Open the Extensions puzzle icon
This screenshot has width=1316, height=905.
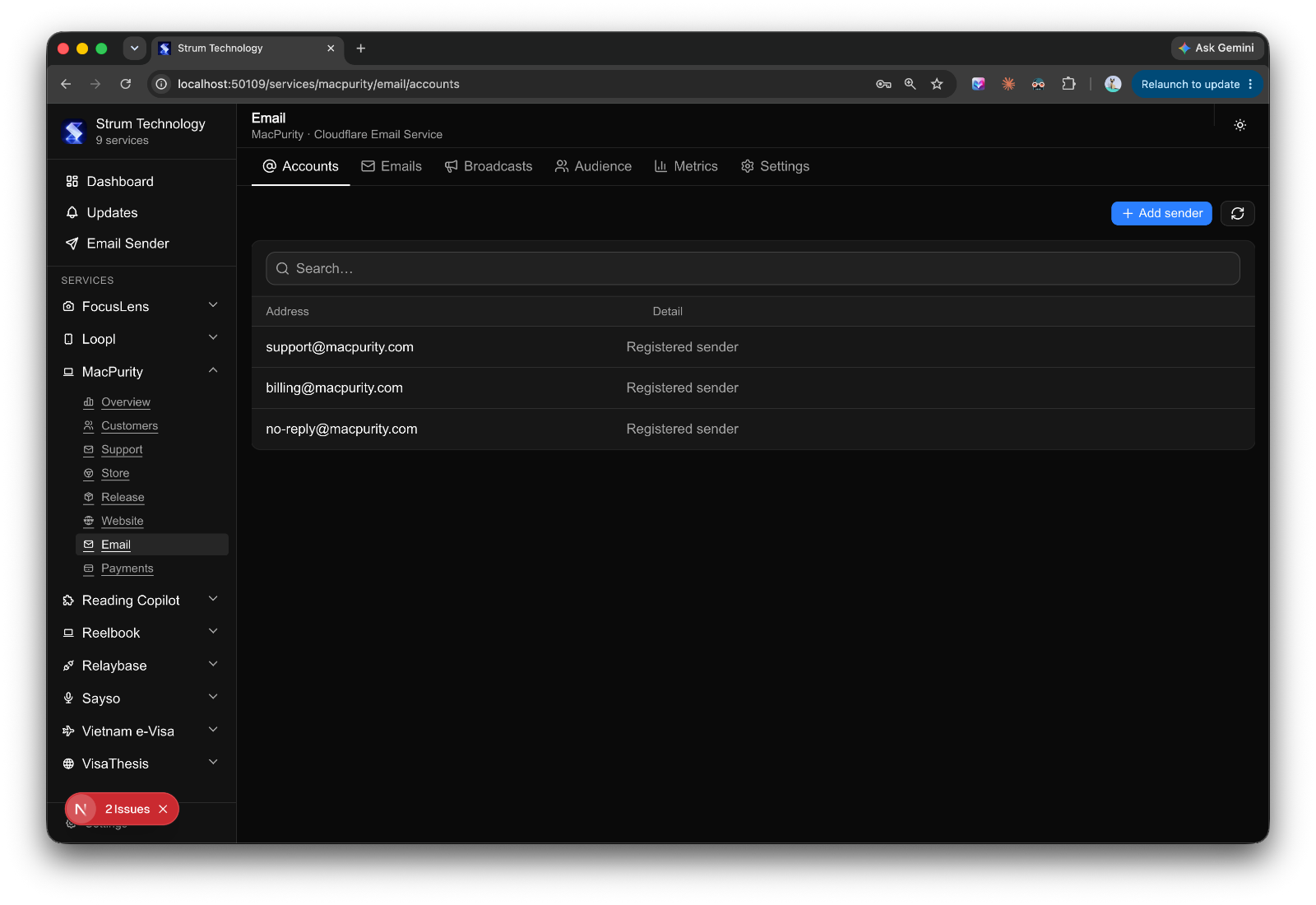1068,84
